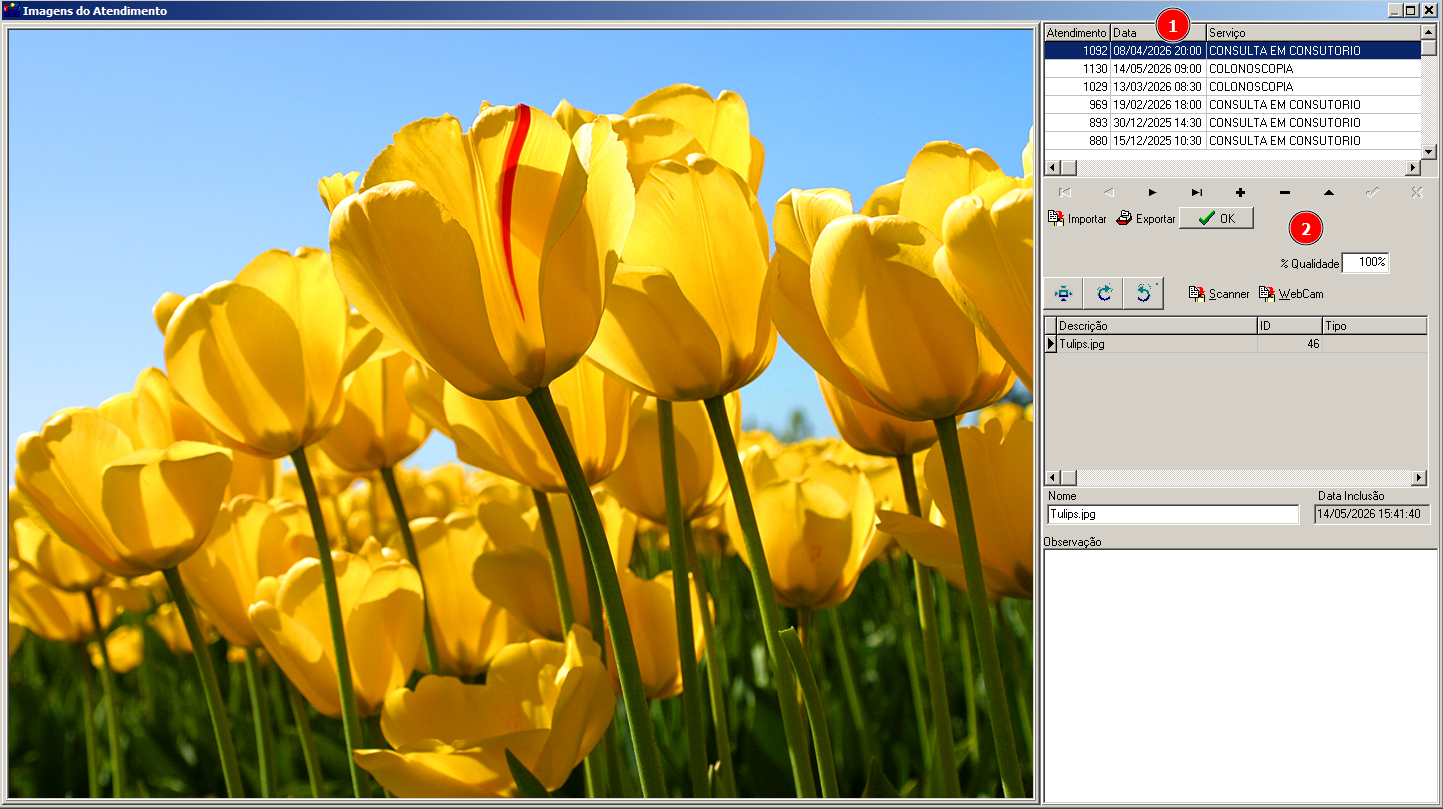Click the Data column header
The width and height of the screenshot is (1443, 809).
[1158, 33]
